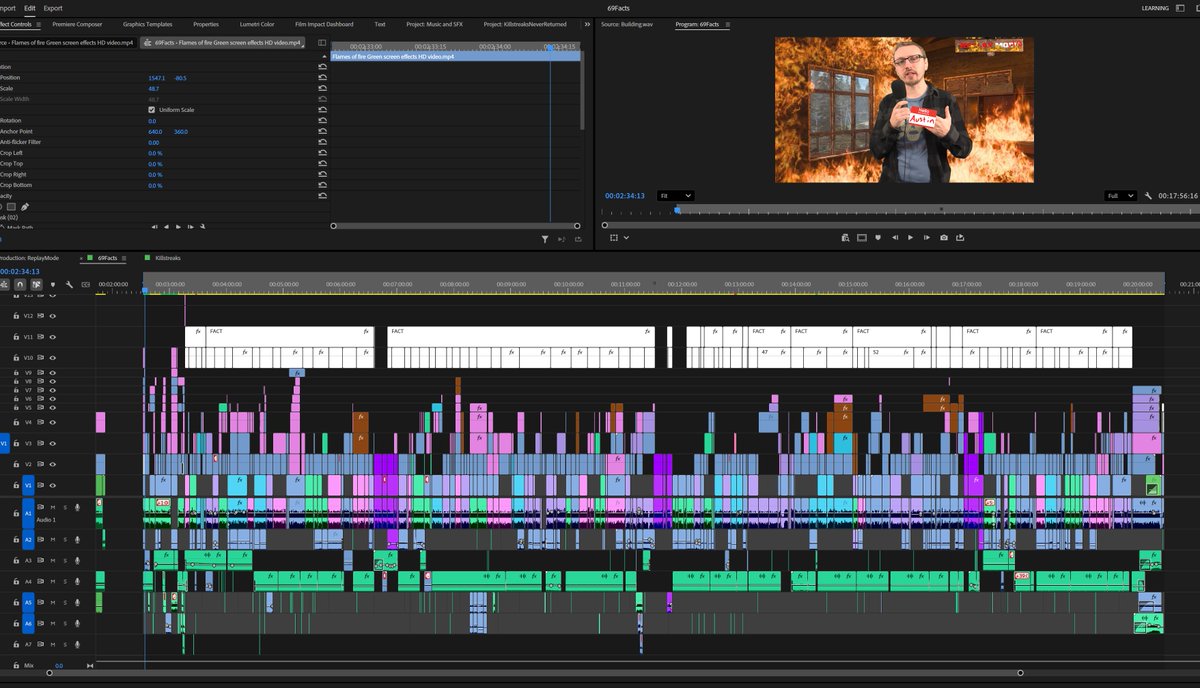
Task: Open Timeline Display Settings wrench
Action: coord(69,284)
